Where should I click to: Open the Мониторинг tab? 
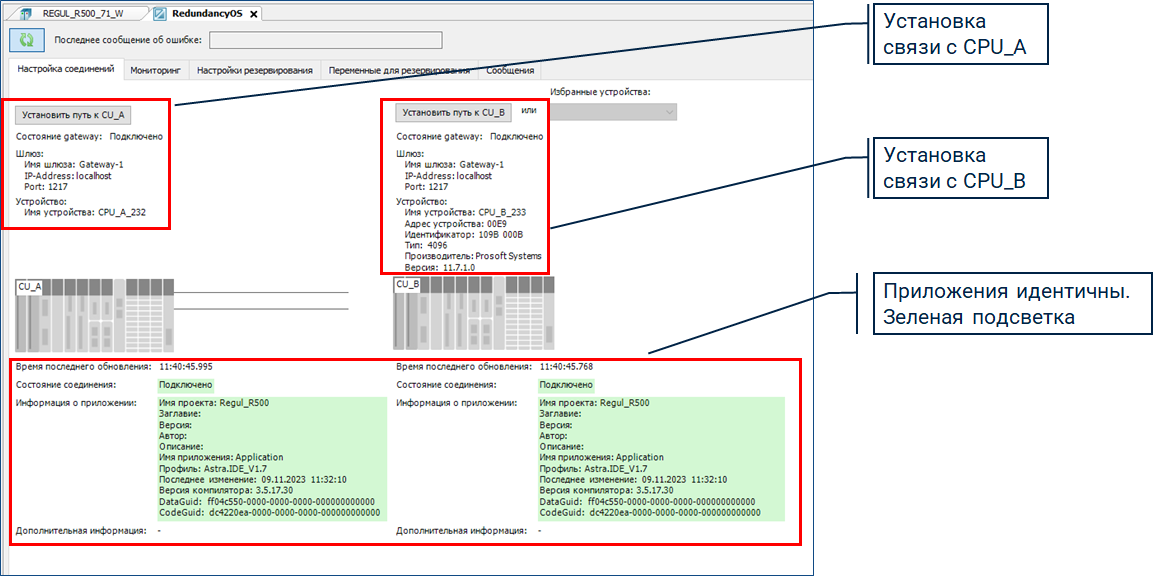coord(154,71)
